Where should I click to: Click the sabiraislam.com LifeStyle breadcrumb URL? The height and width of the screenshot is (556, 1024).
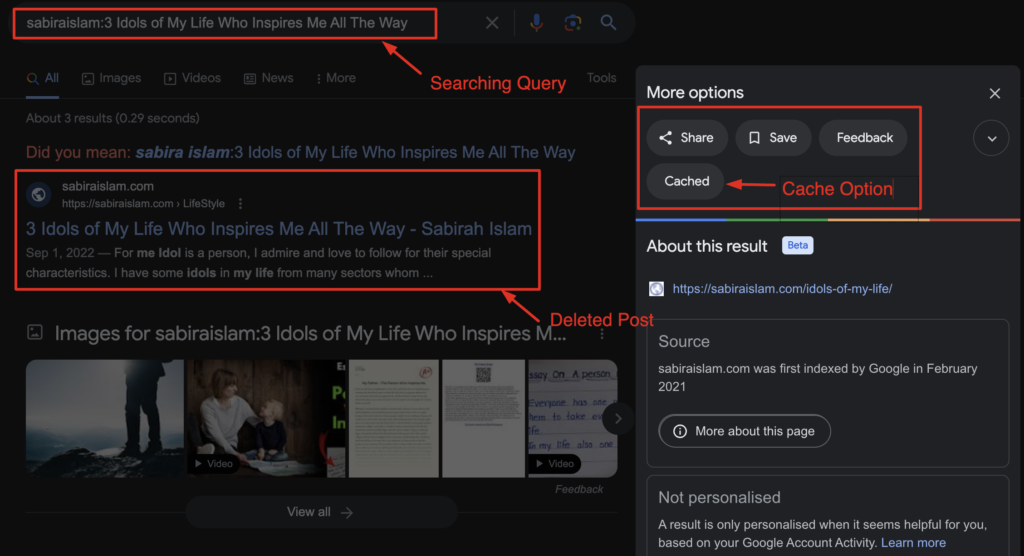tap(143, 204)
